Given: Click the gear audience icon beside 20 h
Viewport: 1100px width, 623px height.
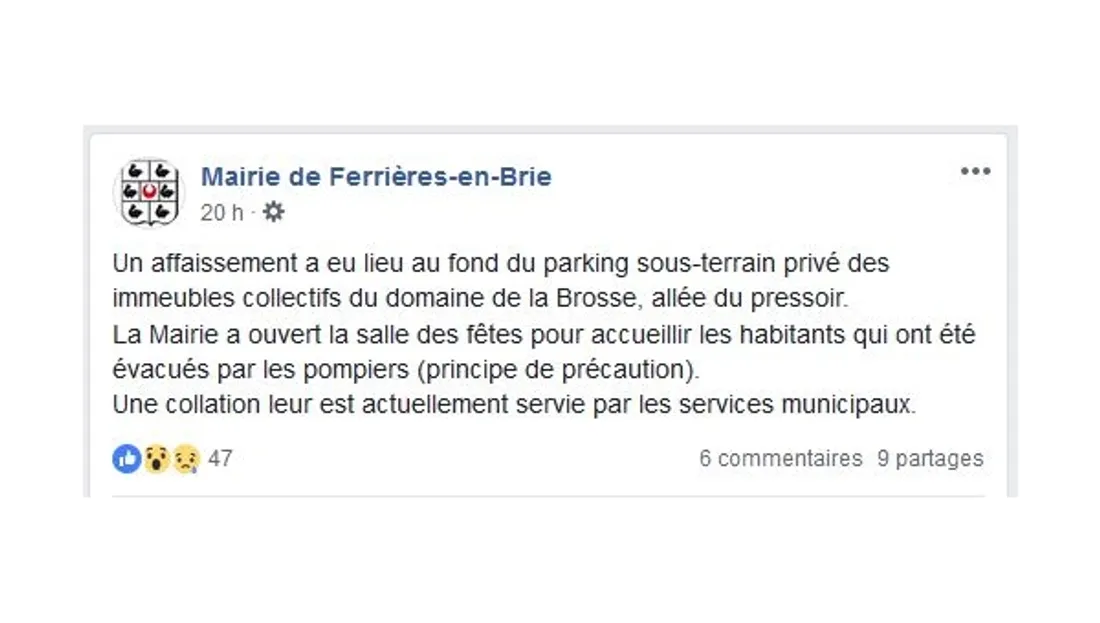Looking at the screenshot, I should 273,212.
